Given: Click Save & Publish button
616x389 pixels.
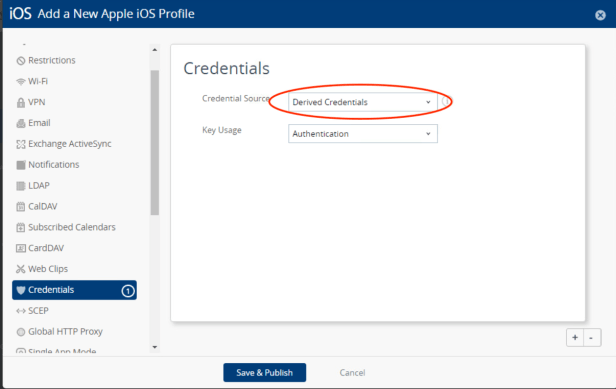Looking at the screenshot, I should (264, 372).
